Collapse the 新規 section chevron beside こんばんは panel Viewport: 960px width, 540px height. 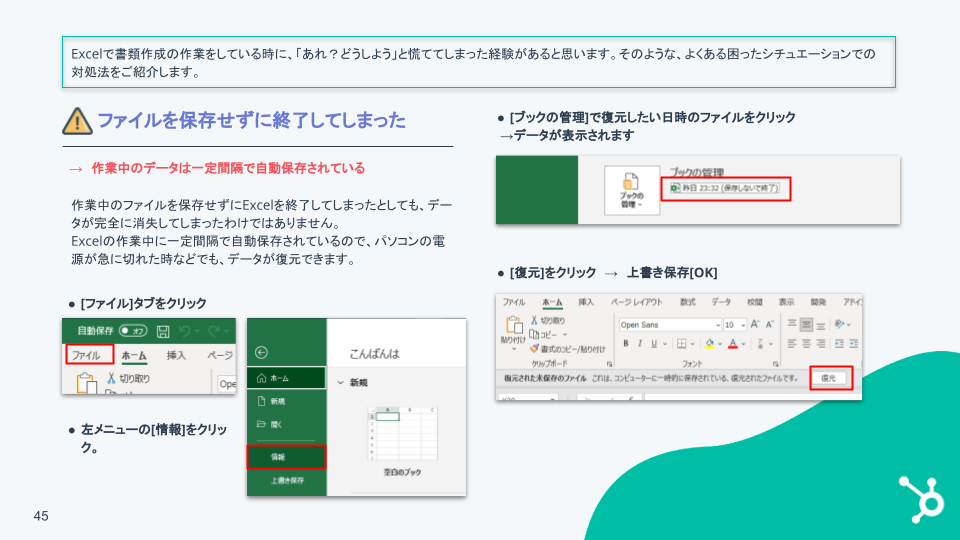340,383
